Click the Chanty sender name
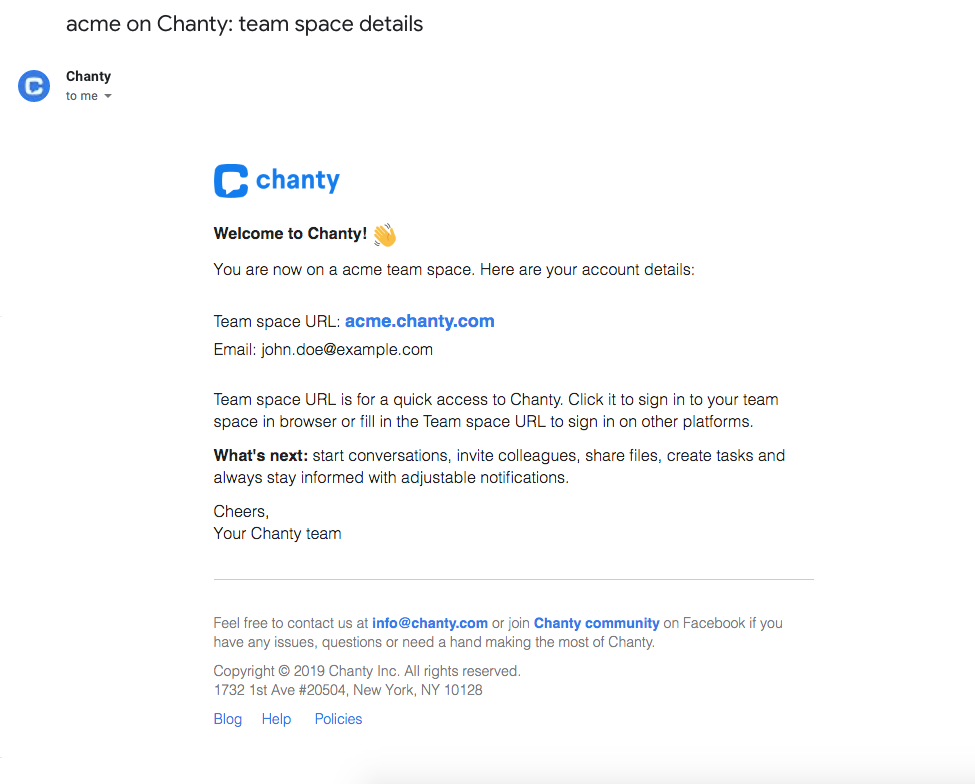 click(88, 76)
